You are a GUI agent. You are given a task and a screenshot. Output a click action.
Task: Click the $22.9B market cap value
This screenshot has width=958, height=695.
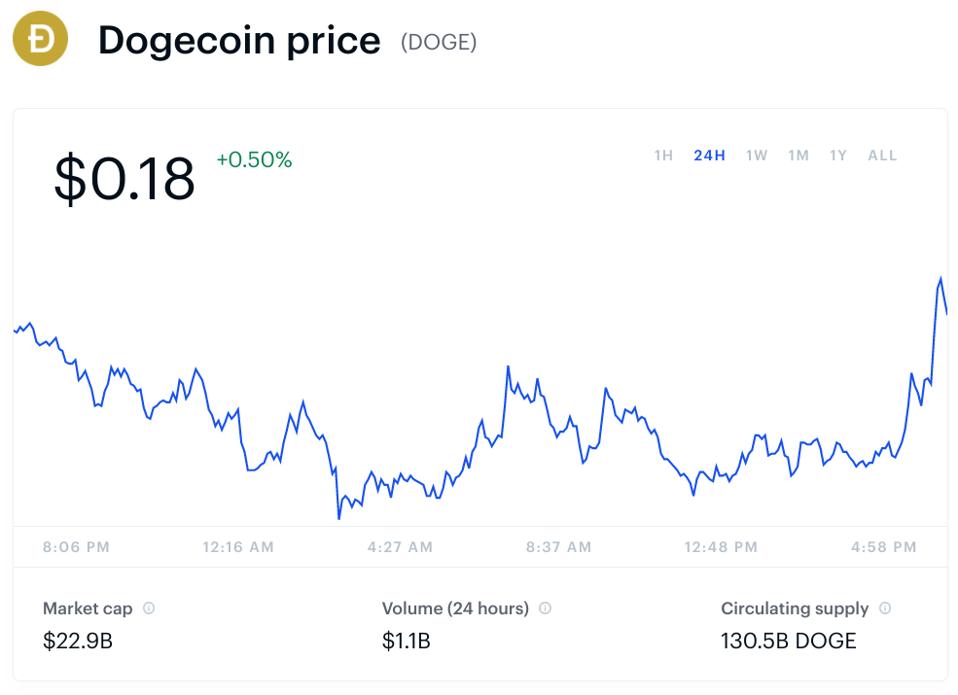click(78, 641)
